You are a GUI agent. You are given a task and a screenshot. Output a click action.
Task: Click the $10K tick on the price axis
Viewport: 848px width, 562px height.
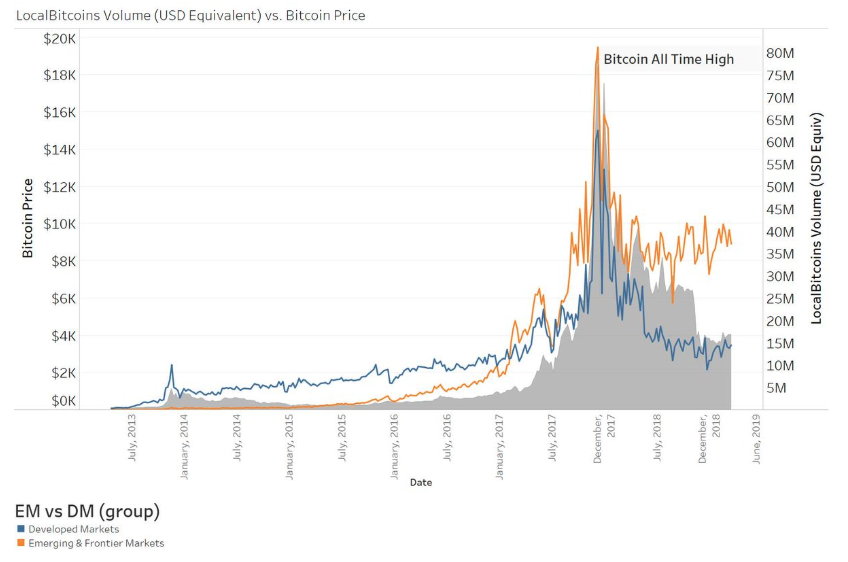60,224
